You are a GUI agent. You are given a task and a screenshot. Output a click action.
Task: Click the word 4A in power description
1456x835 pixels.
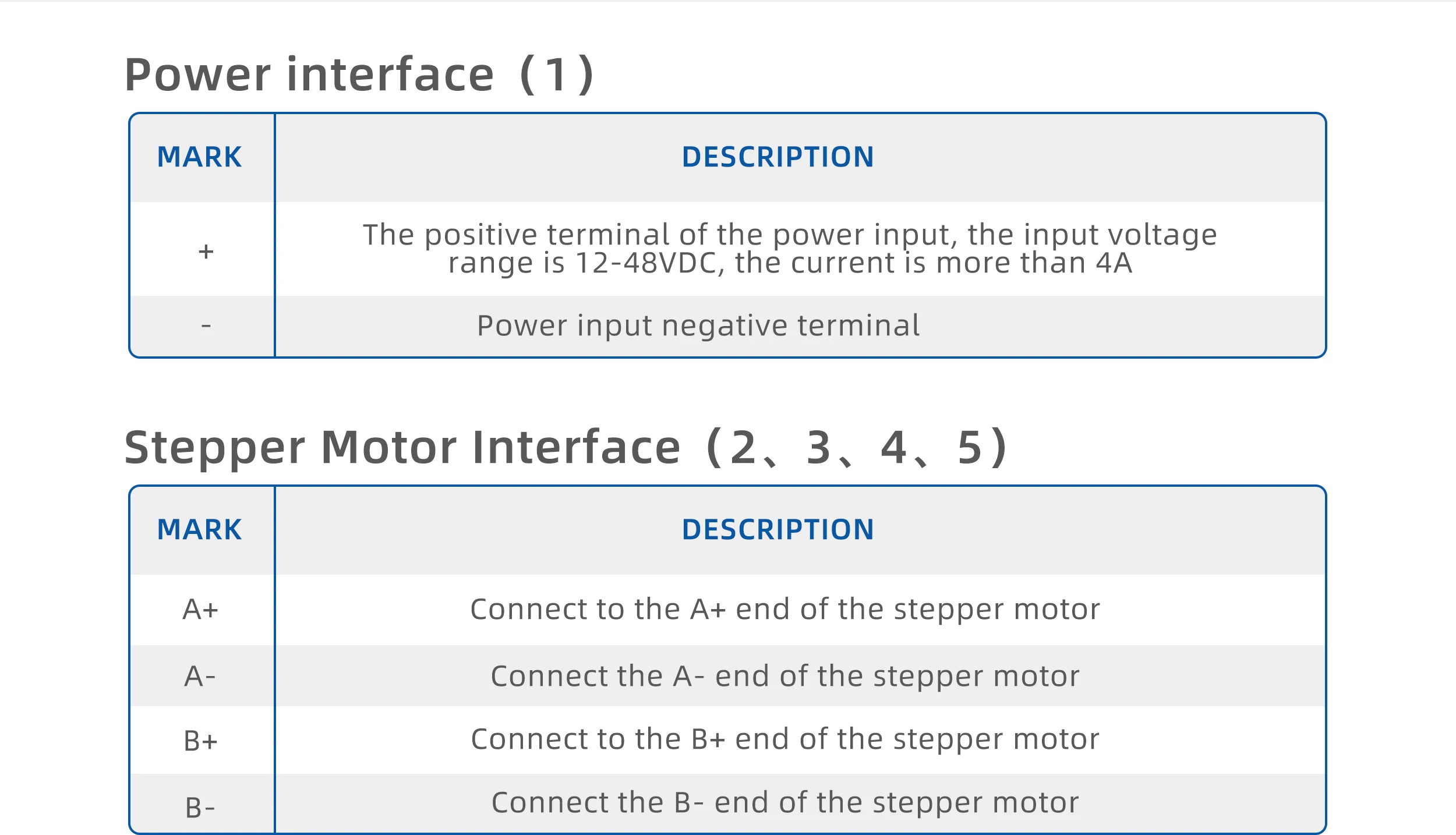1114,263
